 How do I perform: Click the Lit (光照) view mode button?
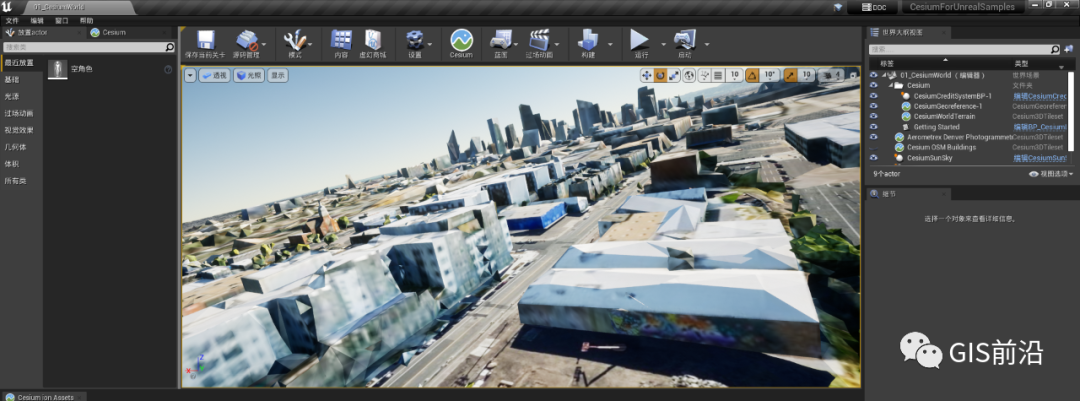click(x=249, y=76)
